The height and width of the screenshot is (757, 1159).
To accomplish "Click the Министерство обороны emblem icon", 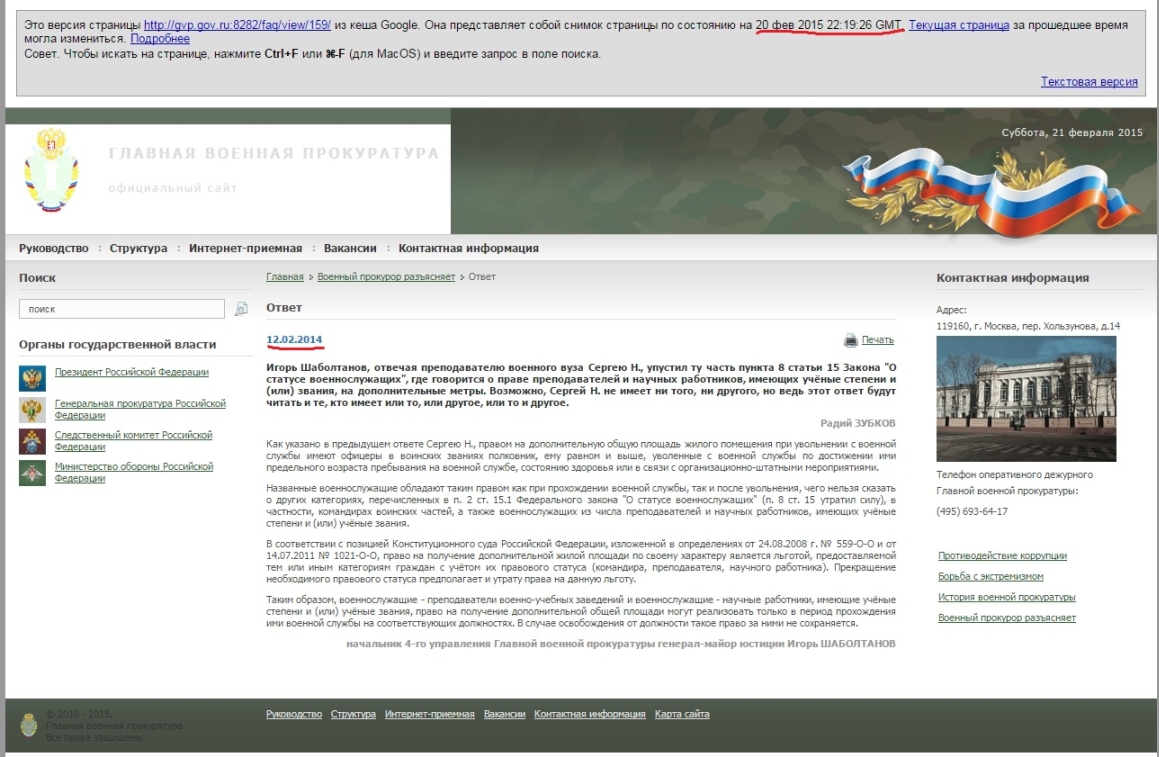I will coord(32,473).
